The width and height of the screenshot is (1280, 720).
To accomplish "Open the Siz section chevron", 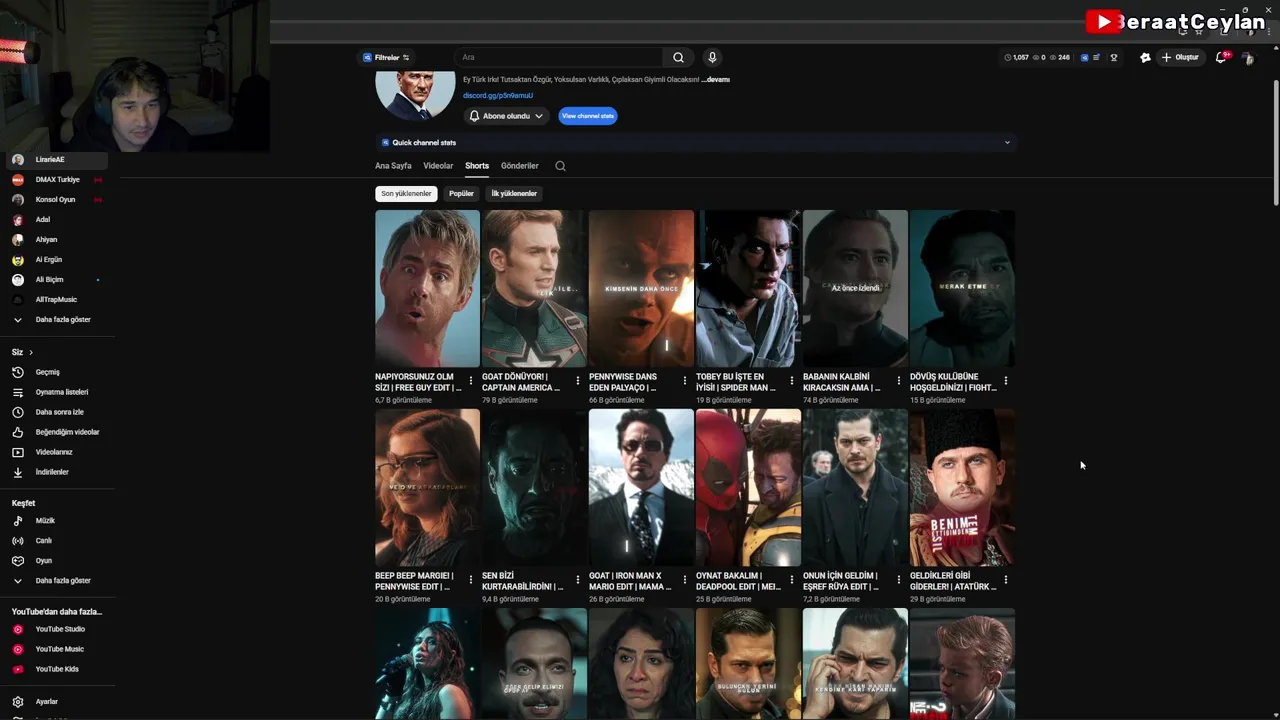I will coord(31,352).
